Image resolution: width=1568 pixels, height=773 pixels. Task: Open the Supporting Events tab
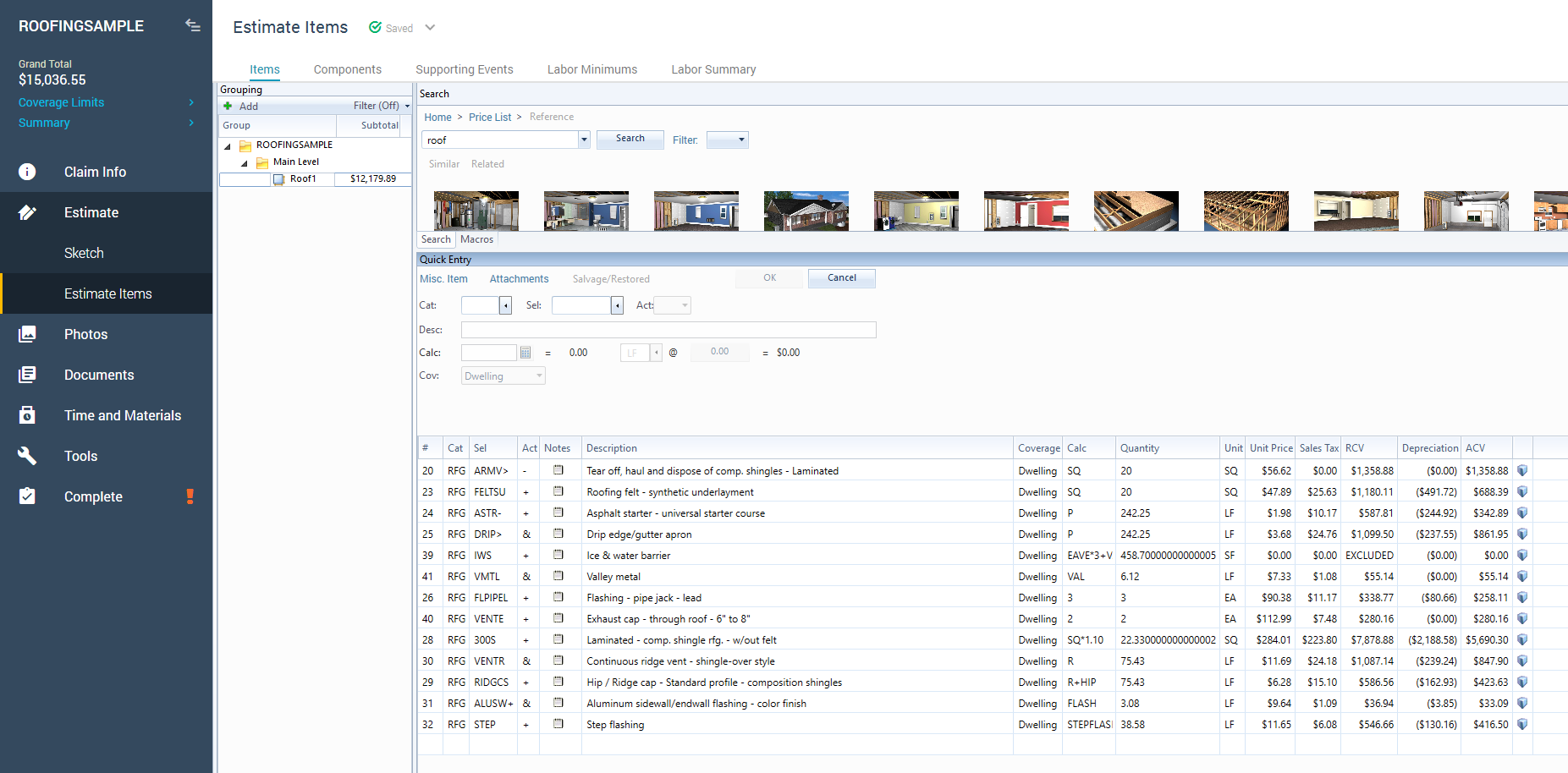pos(464,69)
